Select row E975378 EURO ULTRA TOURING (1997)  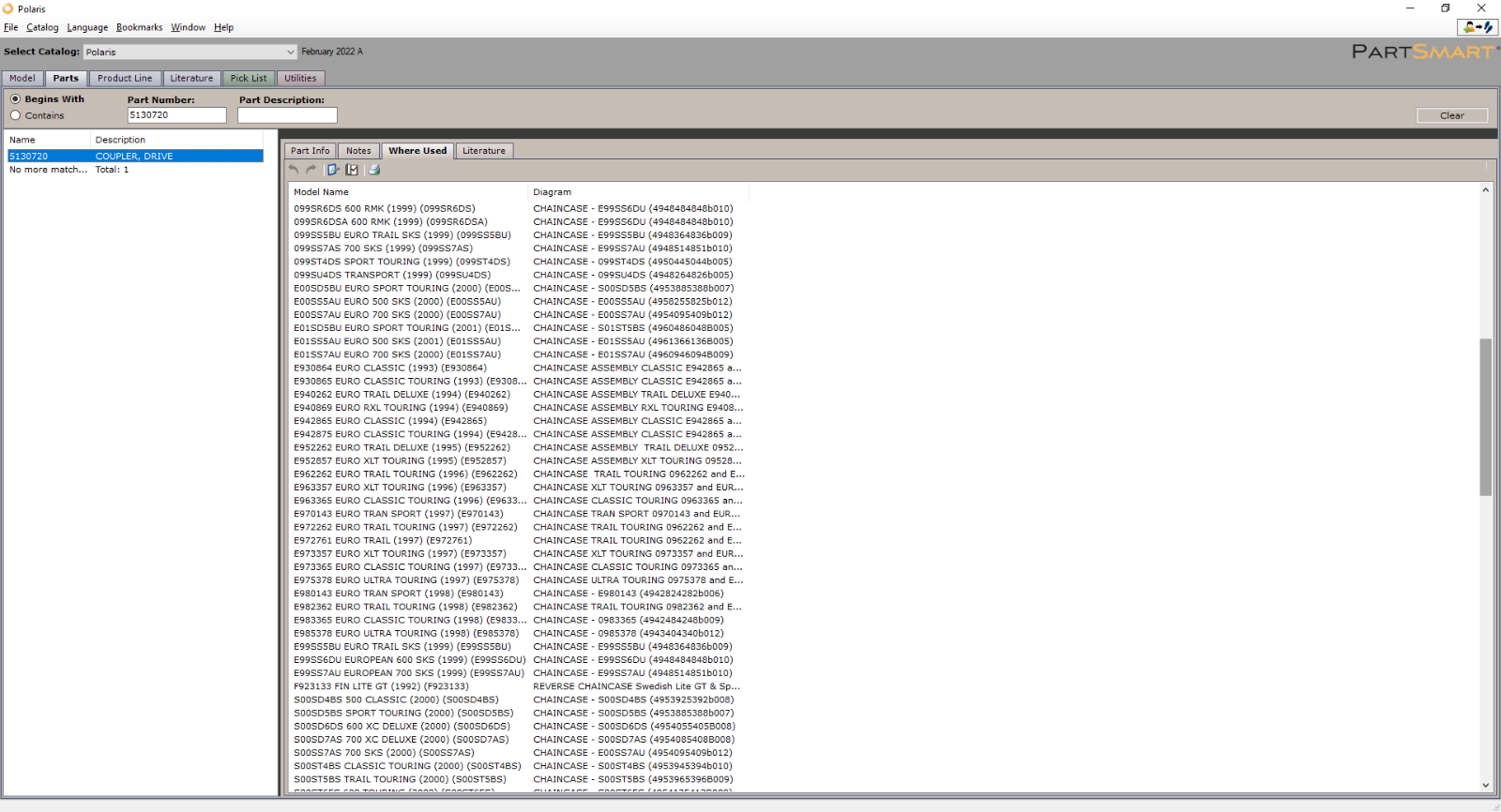[406, 580]
